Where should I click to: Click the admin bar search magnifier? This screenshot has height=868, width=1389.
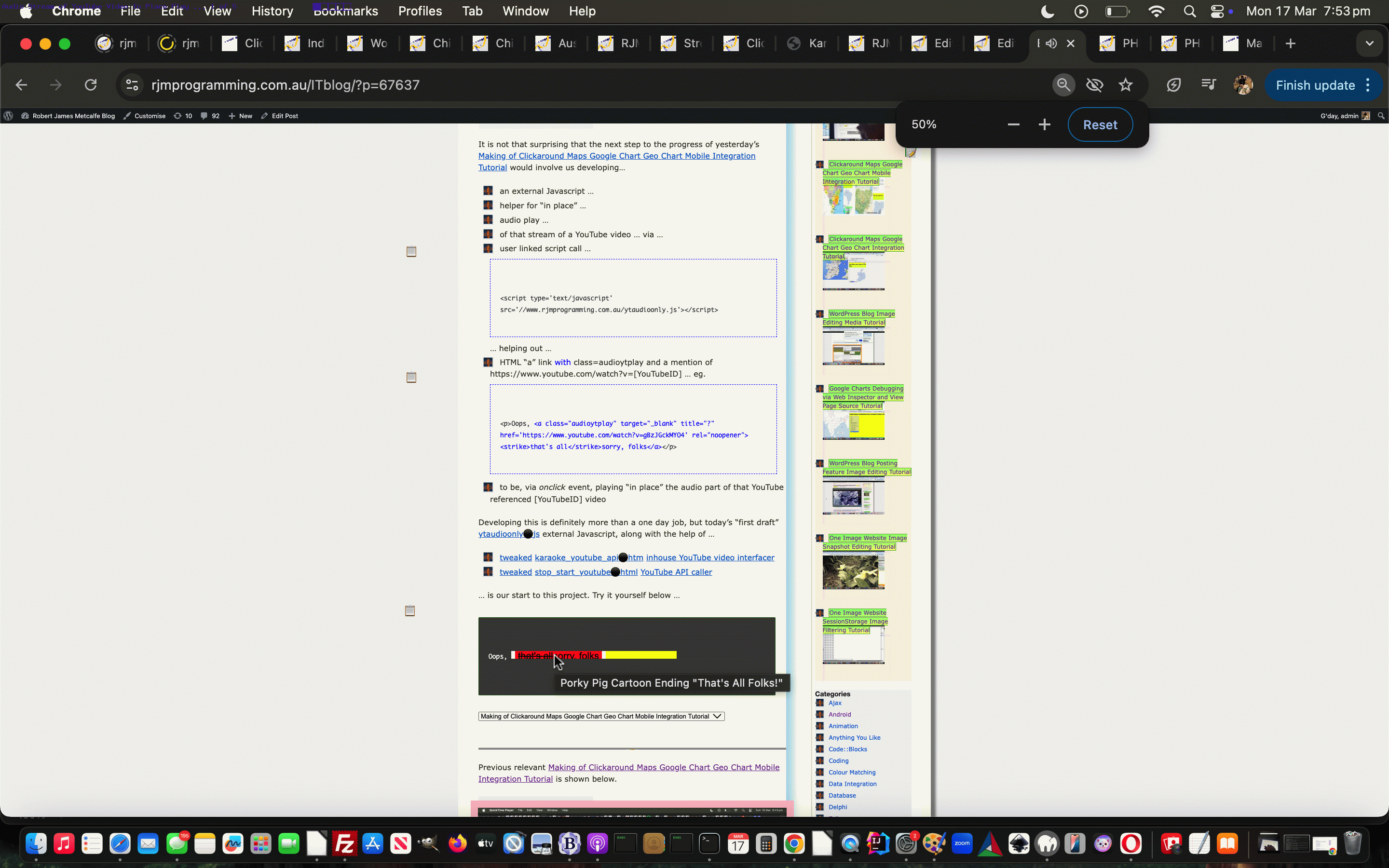pos(1381,116)
